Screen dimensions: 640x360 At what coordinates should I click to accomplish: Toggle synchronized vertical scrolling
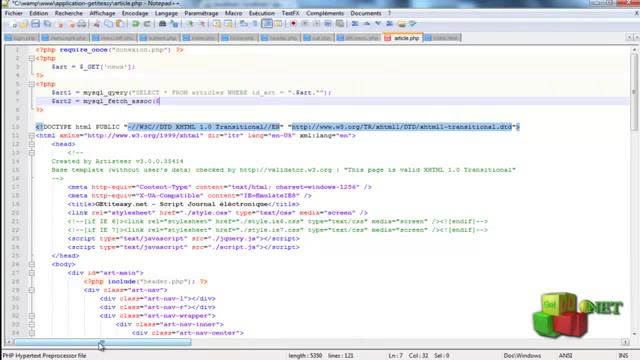pos(216,24)
